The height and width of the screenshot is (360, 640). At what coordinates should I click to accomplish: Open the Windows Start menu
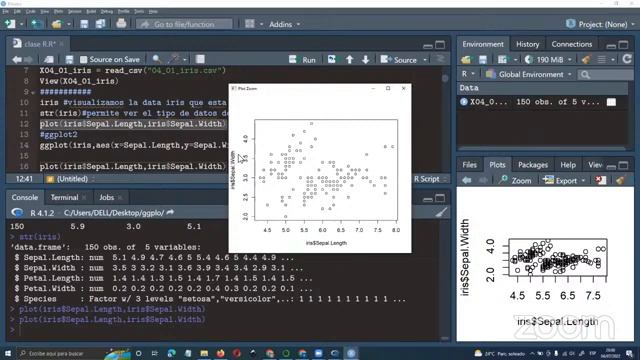click(x=7, y=353)
